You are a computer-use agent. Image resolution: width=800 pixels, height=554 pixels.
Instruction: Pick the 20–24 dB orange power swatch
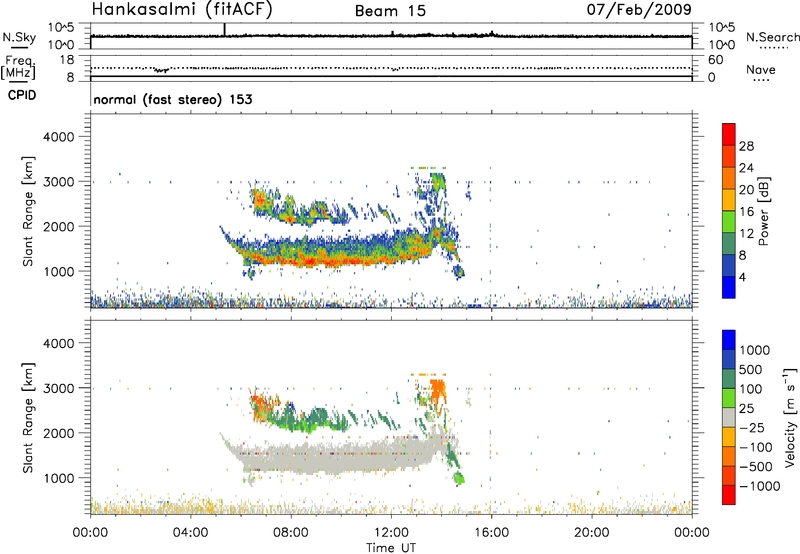[729, 179]
